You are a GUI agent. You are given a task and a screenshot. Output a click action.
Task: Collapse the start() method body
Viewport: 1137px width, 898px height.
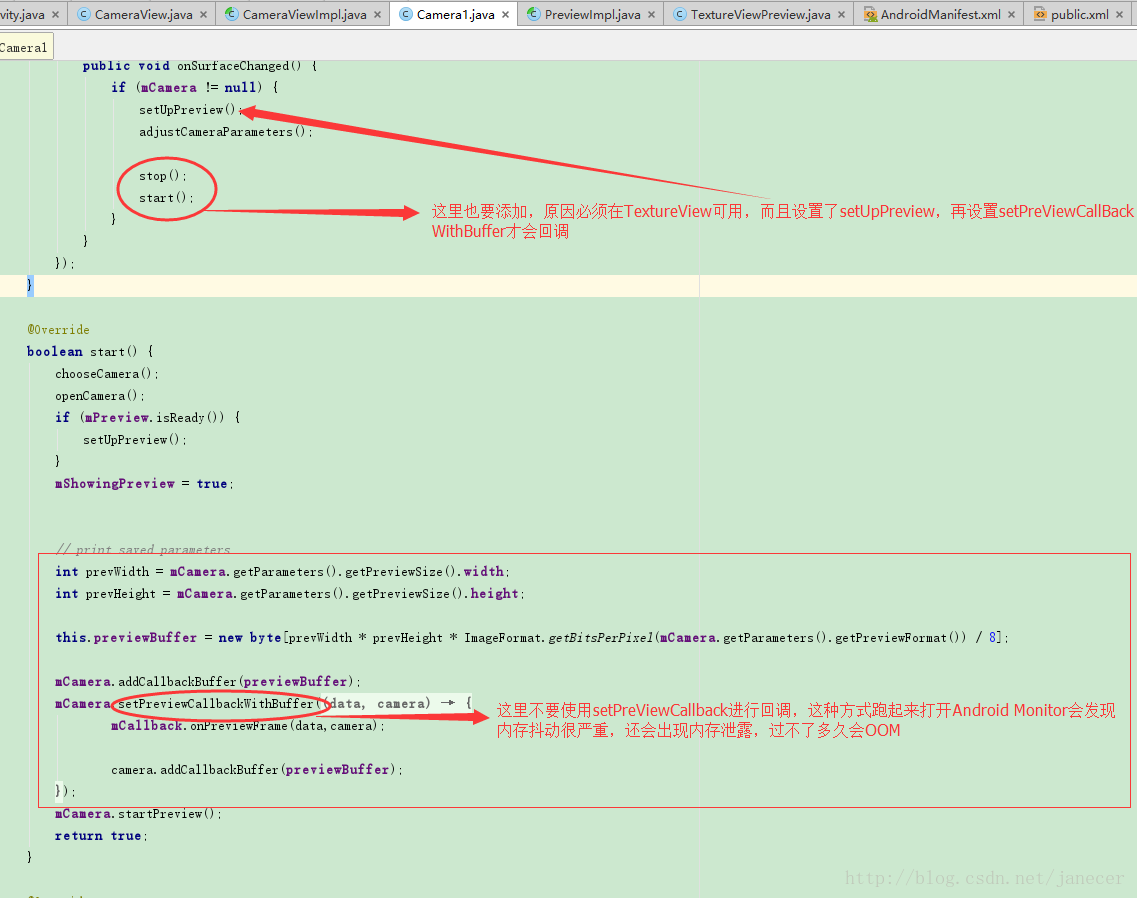coord(12,351)
